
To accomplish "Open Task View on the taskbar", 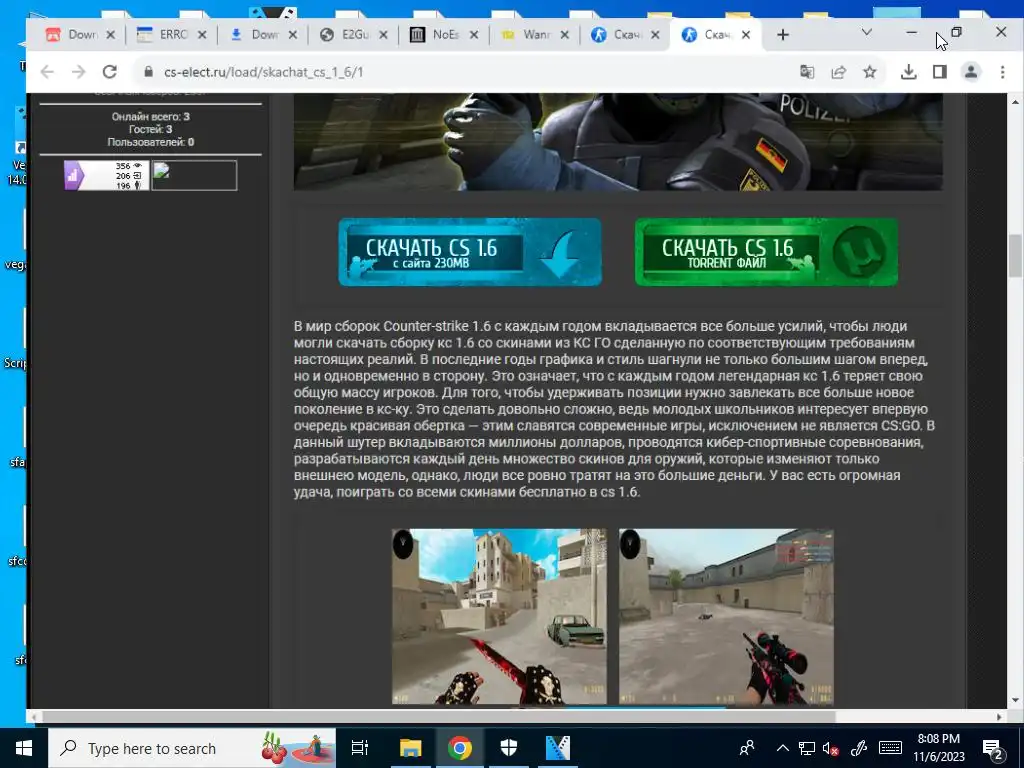I will click(360, 748).
